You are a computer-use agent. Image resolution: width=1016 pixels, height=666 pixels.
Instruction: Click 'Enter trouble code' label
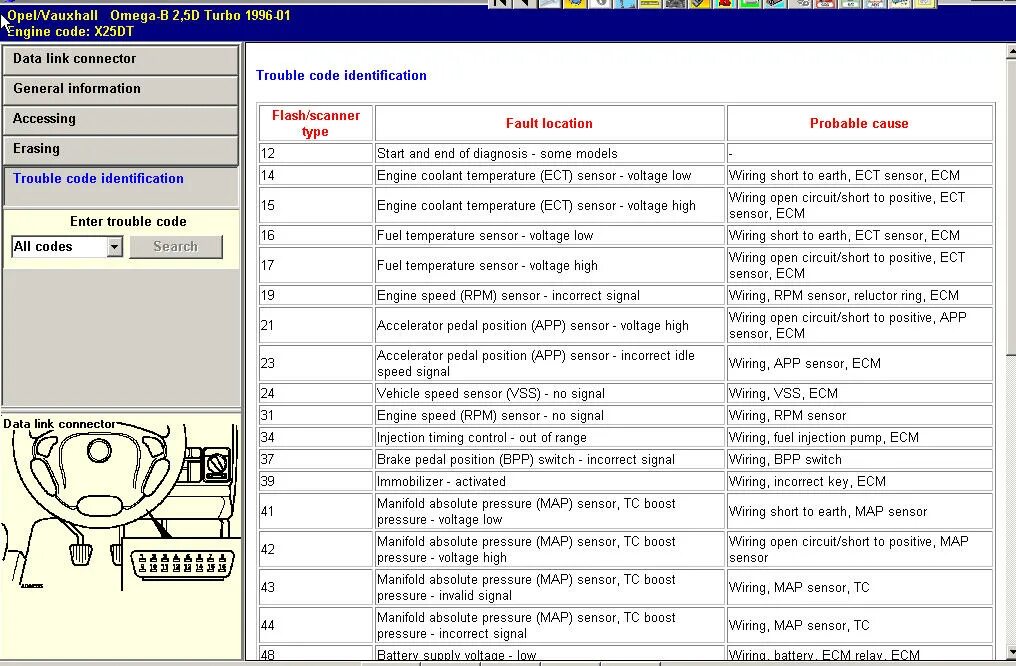point(128,222)
